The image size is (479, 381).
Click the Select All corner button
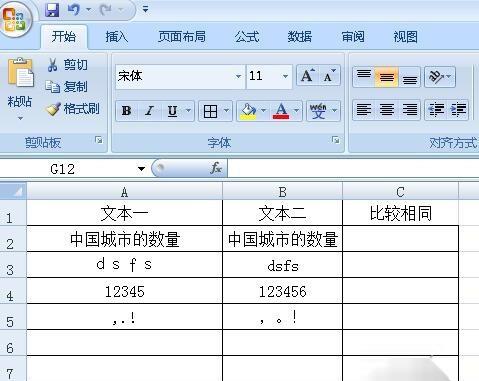(x=13, y=191)
